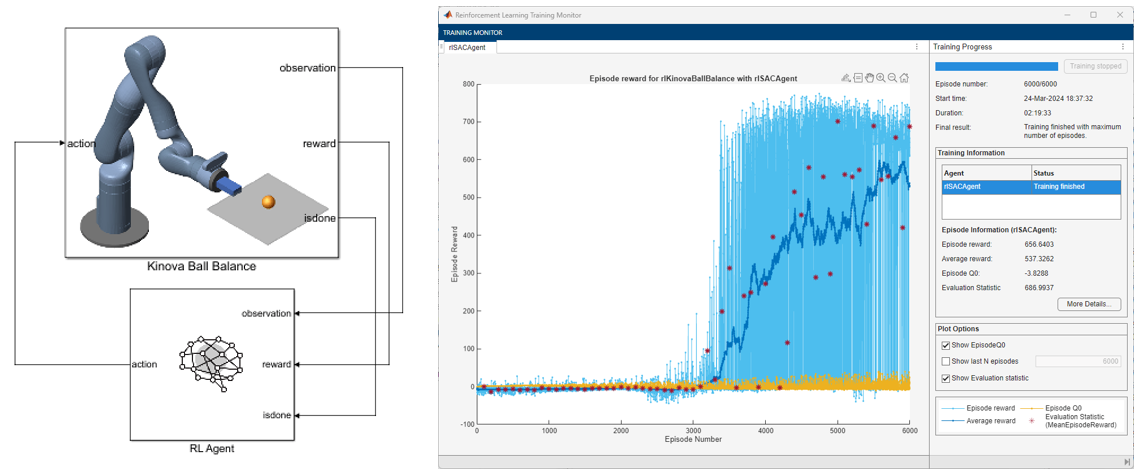The width and height of the screenshot is (1140, 476).
Task: Select the TRAINING MONITOR ribbon tab
Action: (472, 32)
